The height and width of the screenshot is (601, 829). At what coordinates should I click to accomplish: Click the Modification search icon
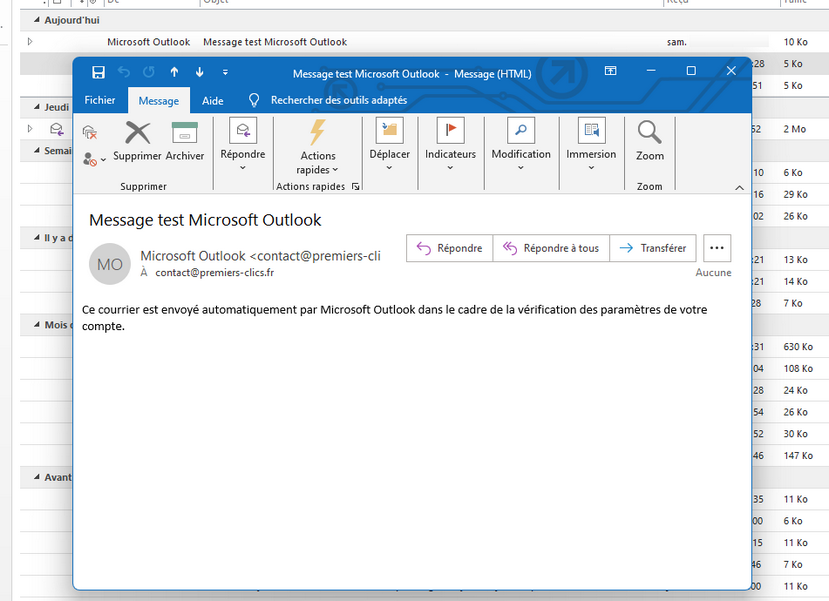521,131
